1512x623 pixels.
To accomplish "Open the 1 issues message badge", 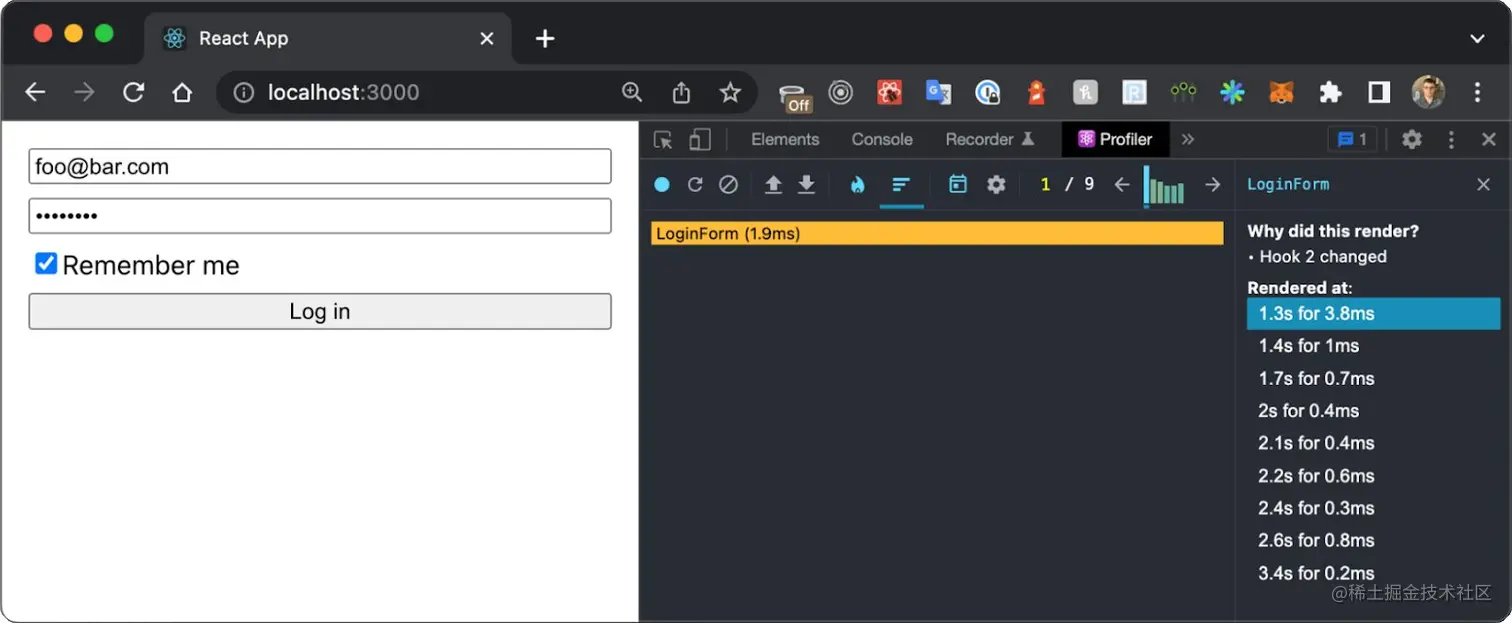I will (1352, 140).
